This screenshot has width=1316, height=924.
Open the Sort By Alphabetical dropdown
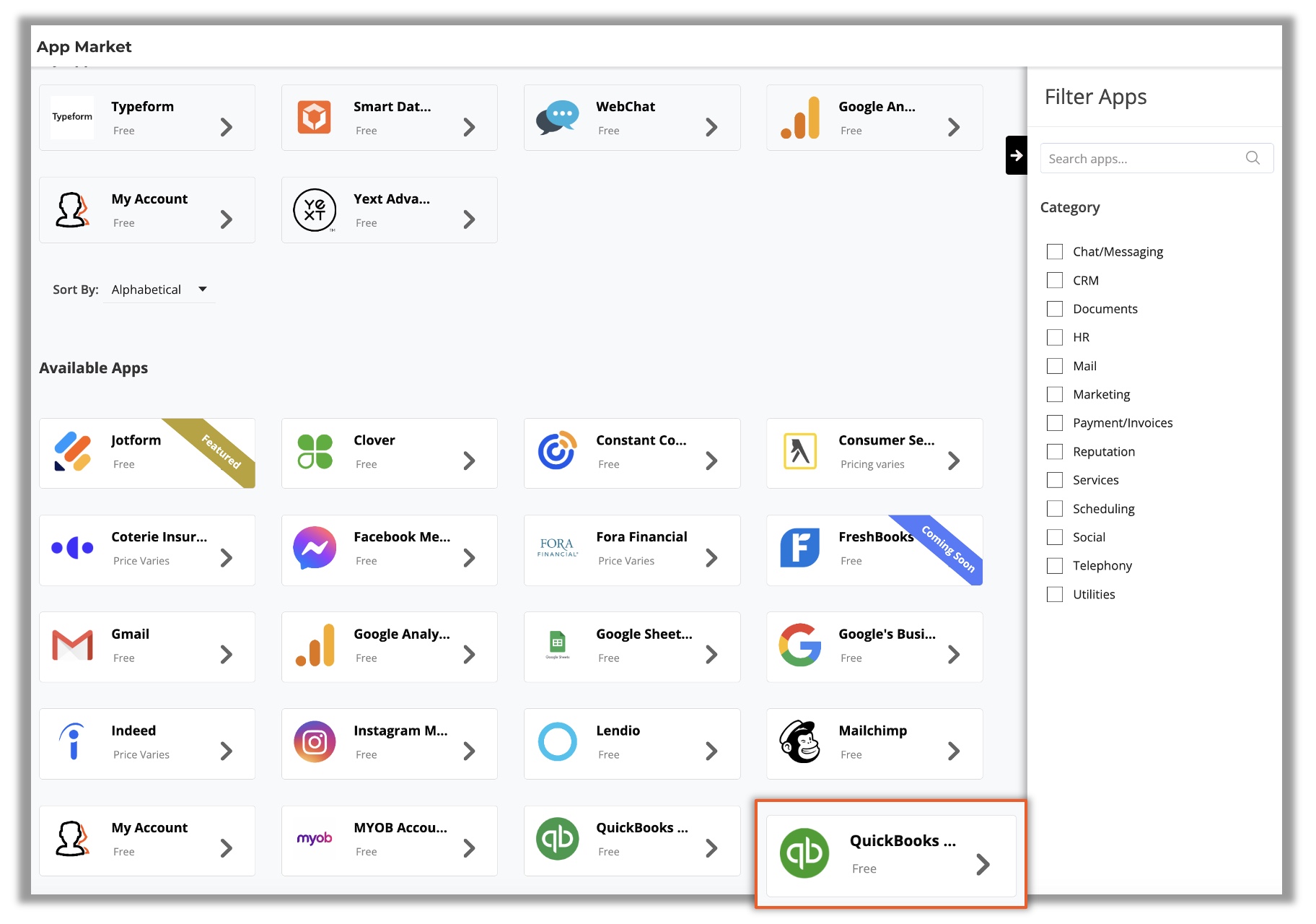159,289
